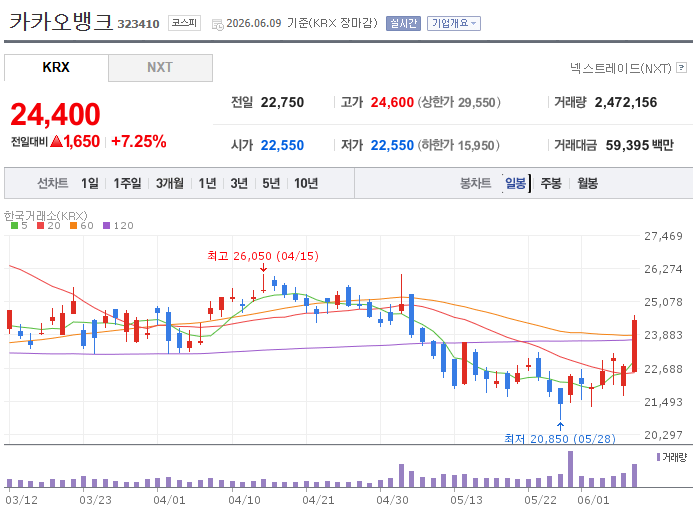The height and width of the screenshot is (510, 693).
Task: Select the 월봉 monthly candle chart
Action: [x=587, y=183]
